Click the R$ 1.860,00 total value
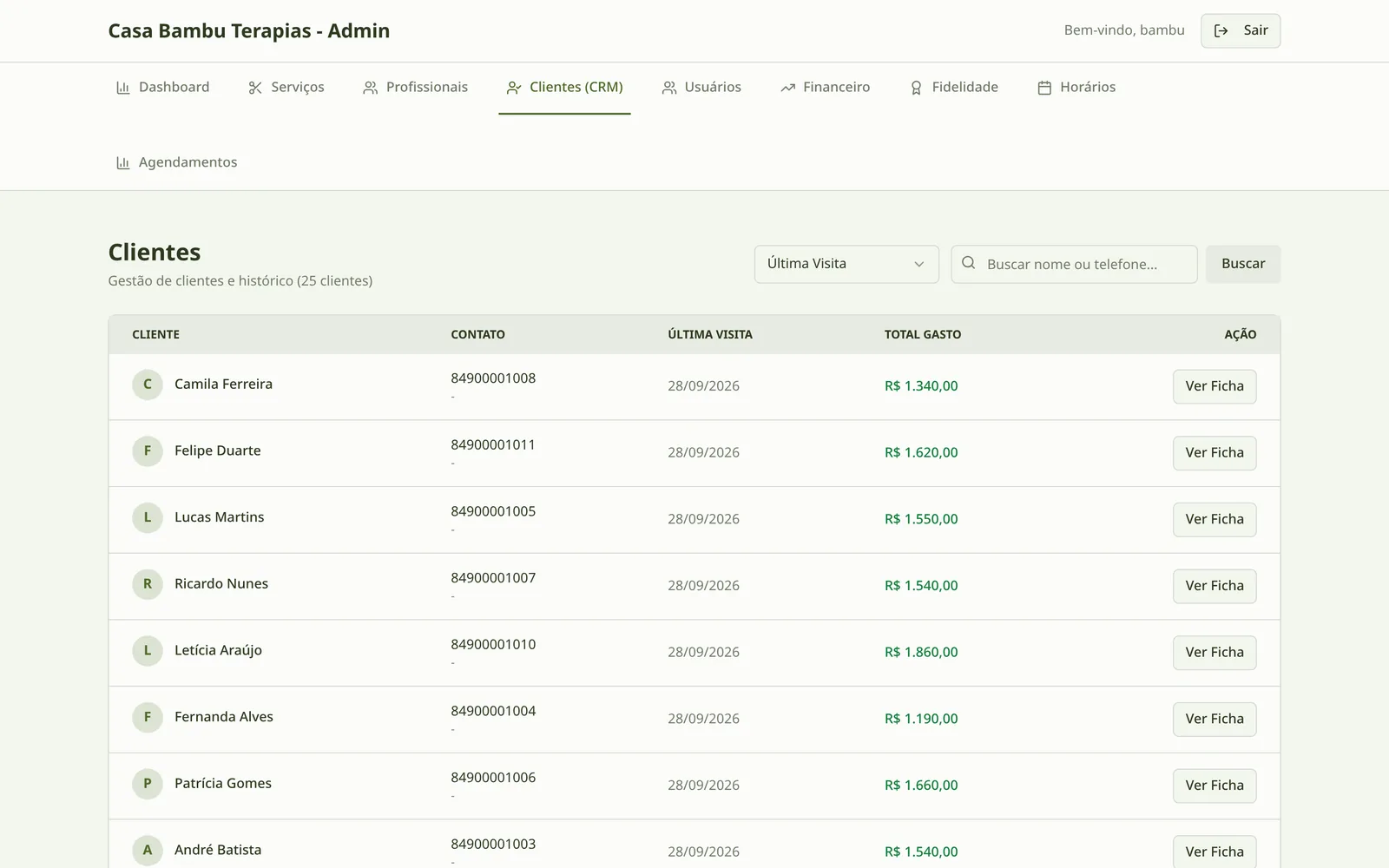Image resolution: width=1389 pixels, height=868 pixels. click(x=921, y=652)
